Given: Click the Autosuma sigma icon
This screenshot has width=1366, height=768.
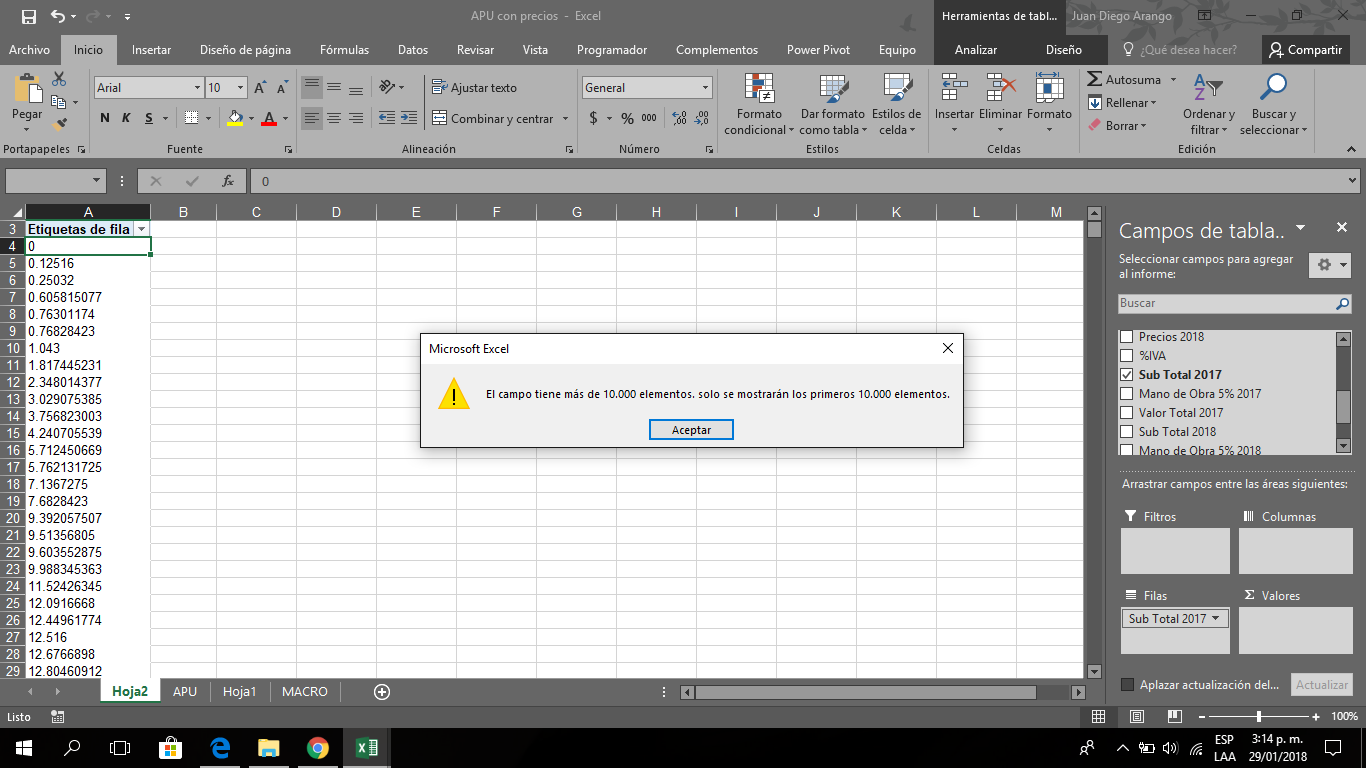Looking at the screenshot, I should [x=1095, y=80].
